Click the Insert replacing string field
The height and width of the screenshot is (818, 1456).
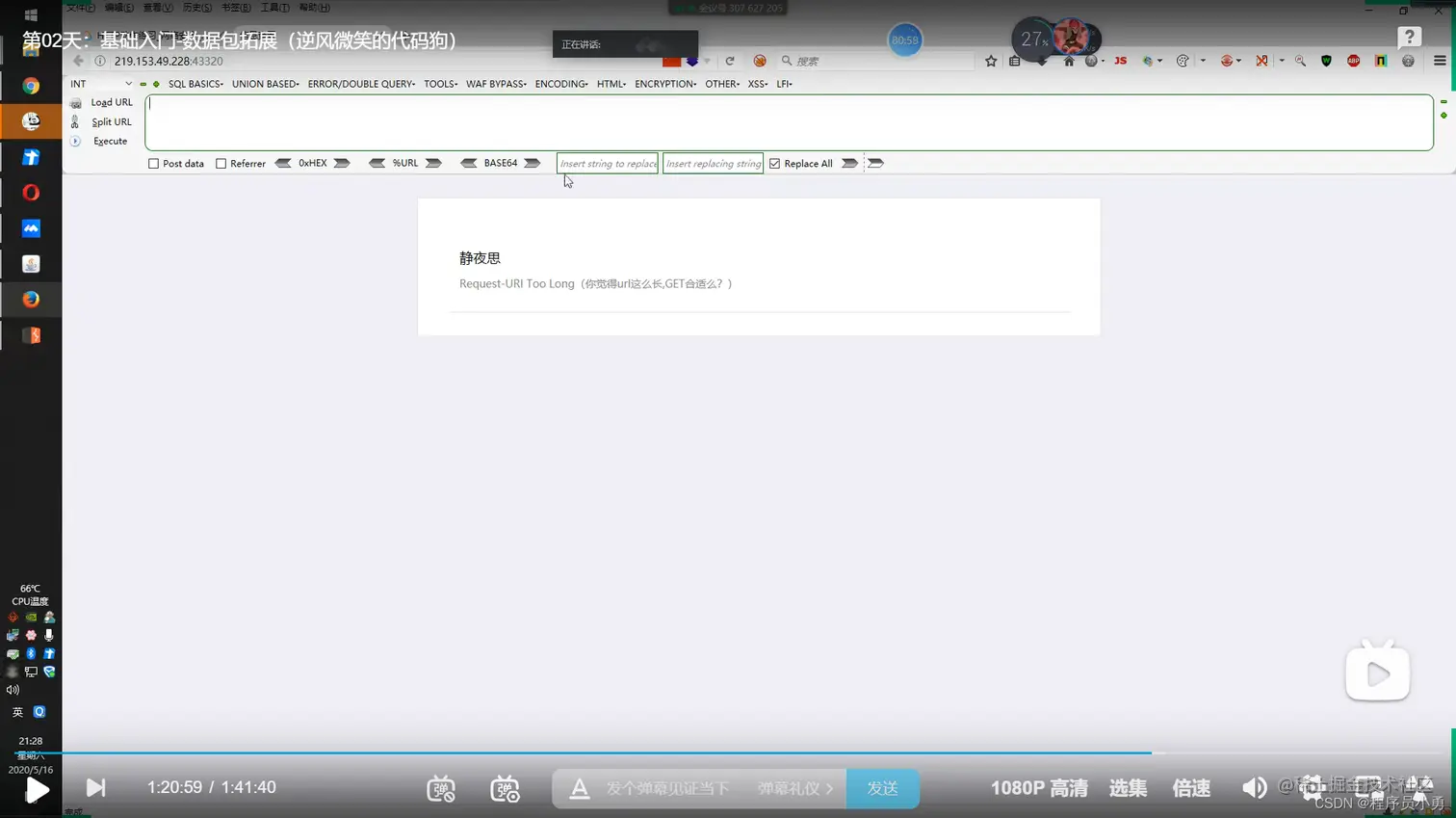pyautogui.click(x=713, y=164)
